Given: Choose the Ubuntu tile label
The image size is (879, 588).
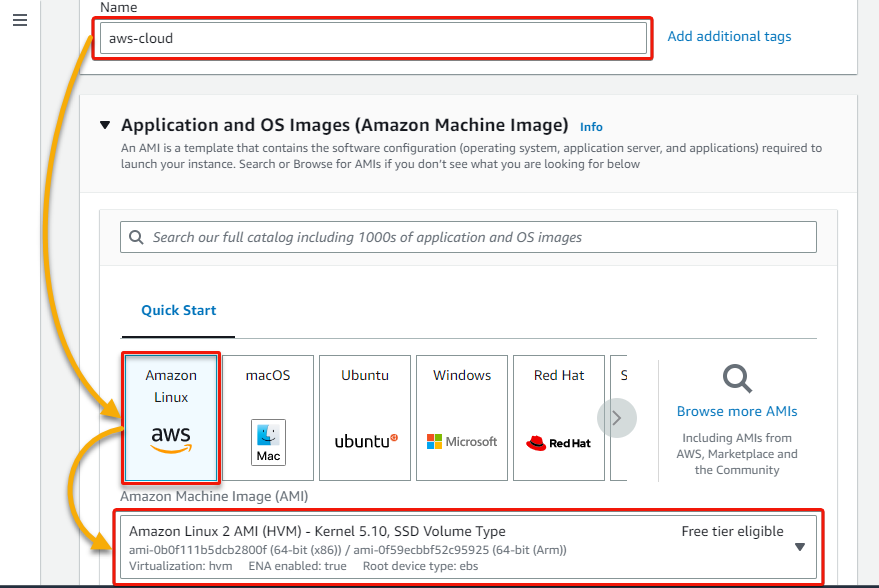Looking at the screenshot, I should (x=365, y=375).
